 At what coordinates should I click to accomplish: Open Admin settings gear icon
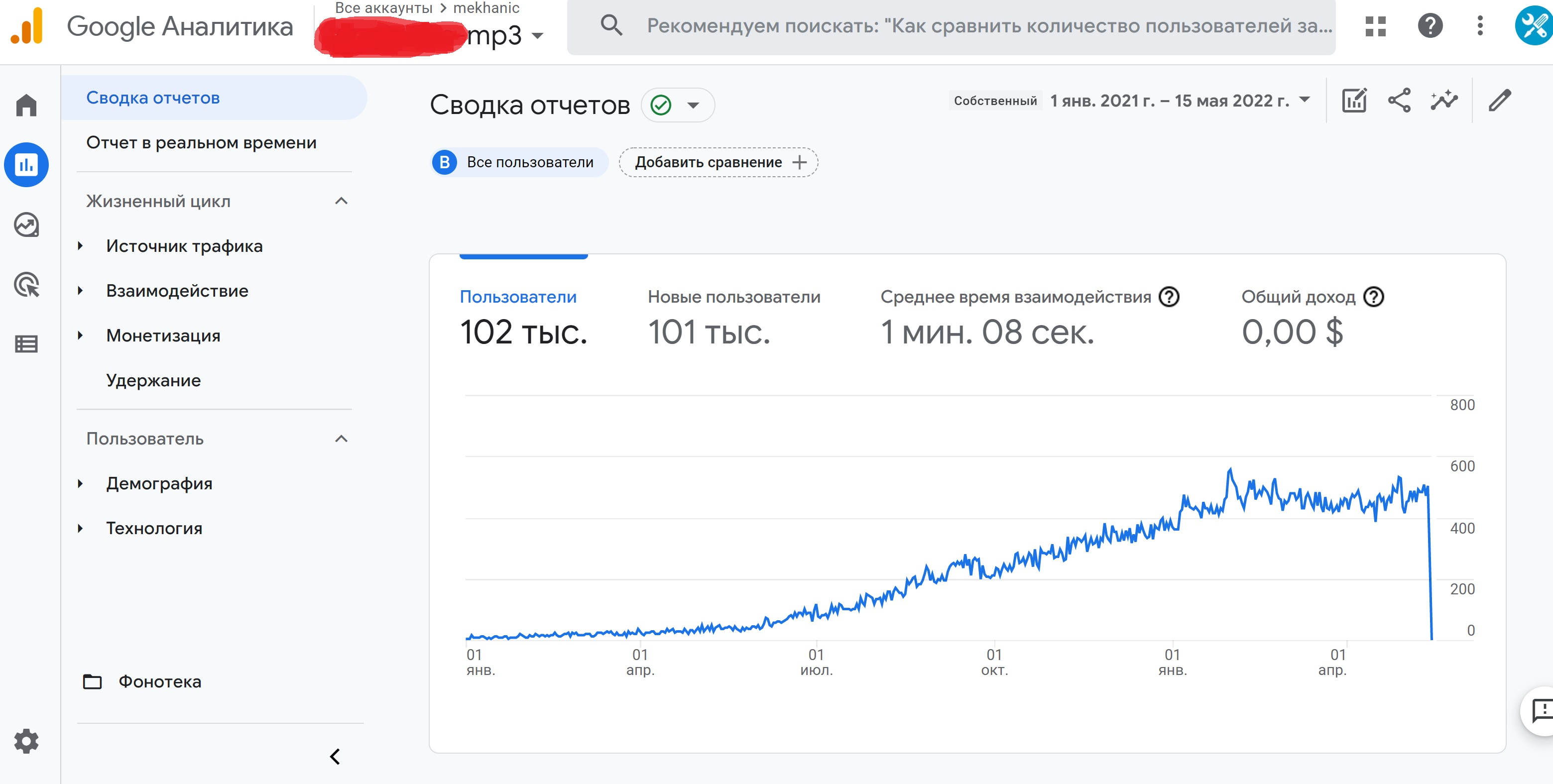tap(26, 741)
